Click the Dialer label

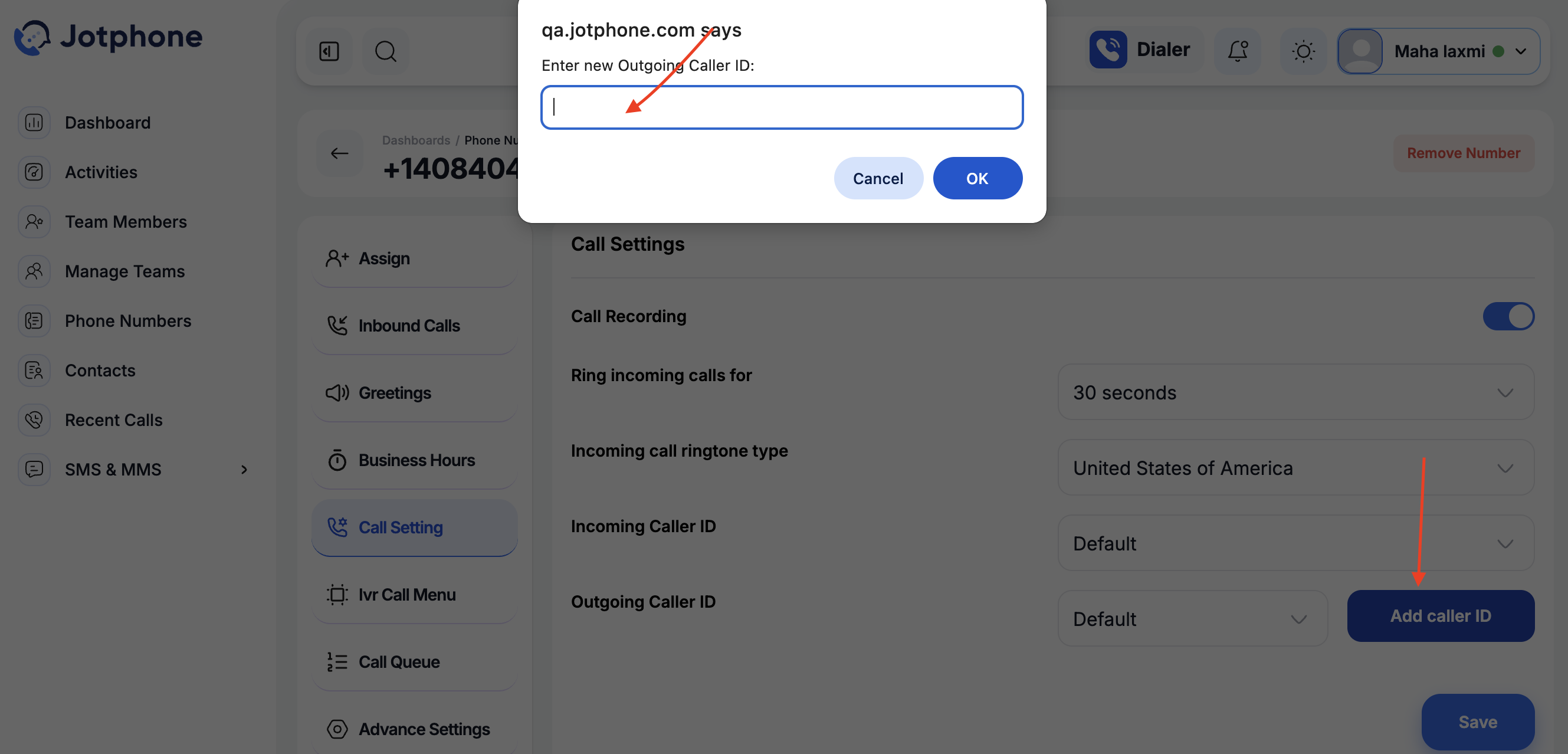(x=1163, y=50)
